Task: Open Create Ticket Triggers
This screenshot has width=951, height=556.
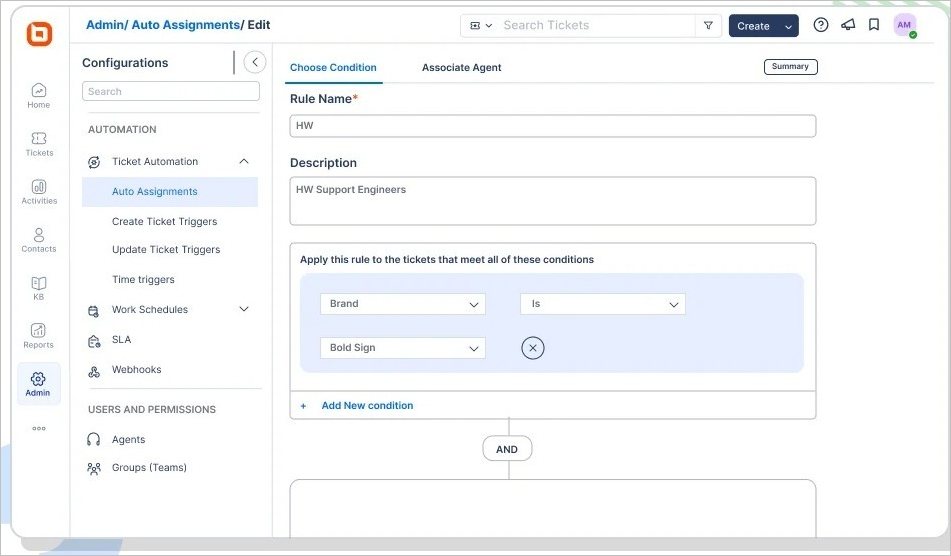Action: point(164,221)
